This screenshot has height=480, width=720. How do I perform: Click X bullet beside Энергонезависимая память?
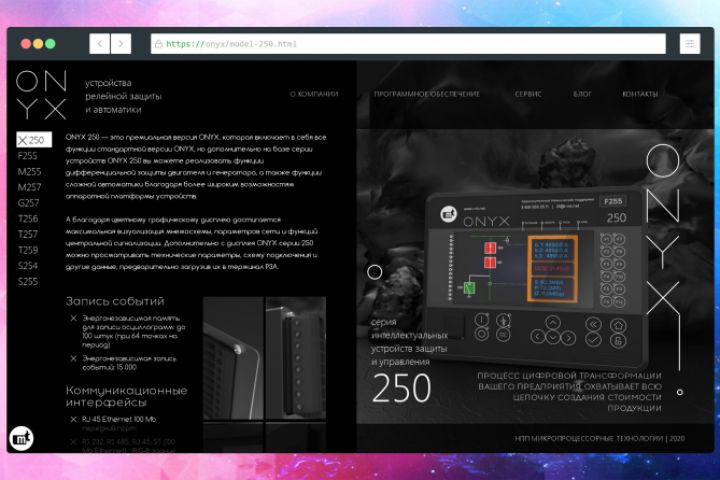(73, 318)
